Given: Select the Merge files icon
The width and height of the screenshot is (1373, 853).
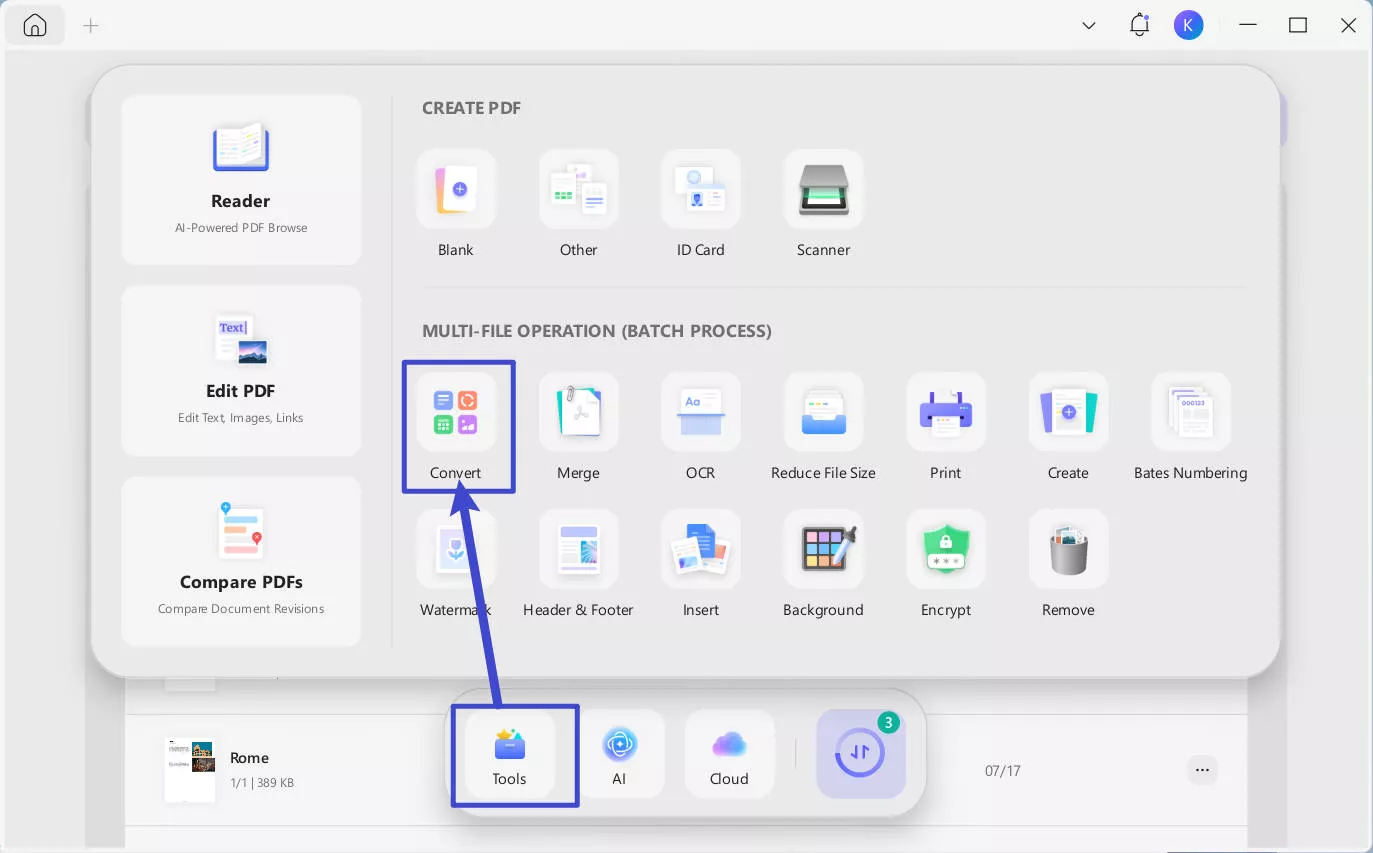Looking at the screenshot, I should coord(578,412).
